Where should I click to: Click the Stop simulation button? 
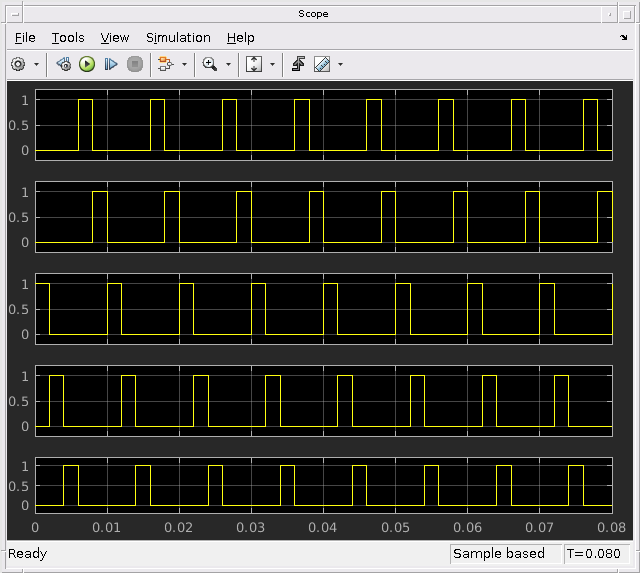pyautogui.click(x=135, y=64)
